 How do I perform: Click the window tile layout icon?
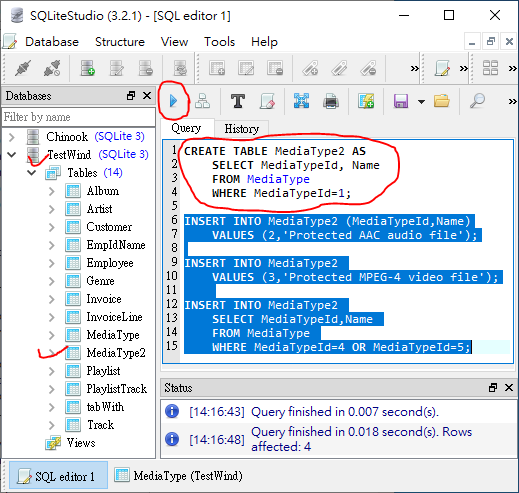coord(490,68)
